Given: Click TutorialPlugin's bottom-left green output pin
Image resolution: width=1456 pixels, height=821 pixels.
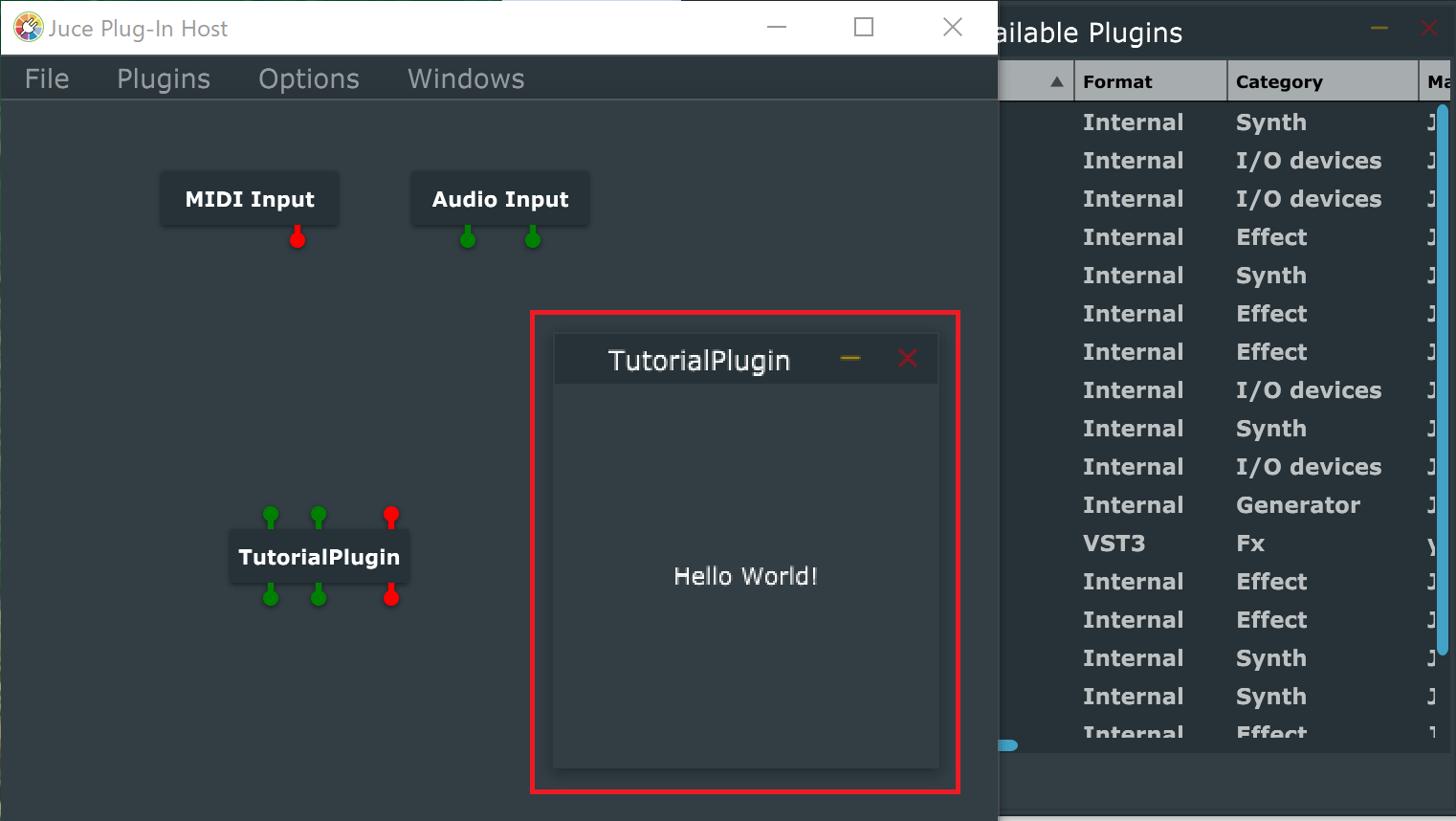Looking at the screenshot, I should coord(271,597).
